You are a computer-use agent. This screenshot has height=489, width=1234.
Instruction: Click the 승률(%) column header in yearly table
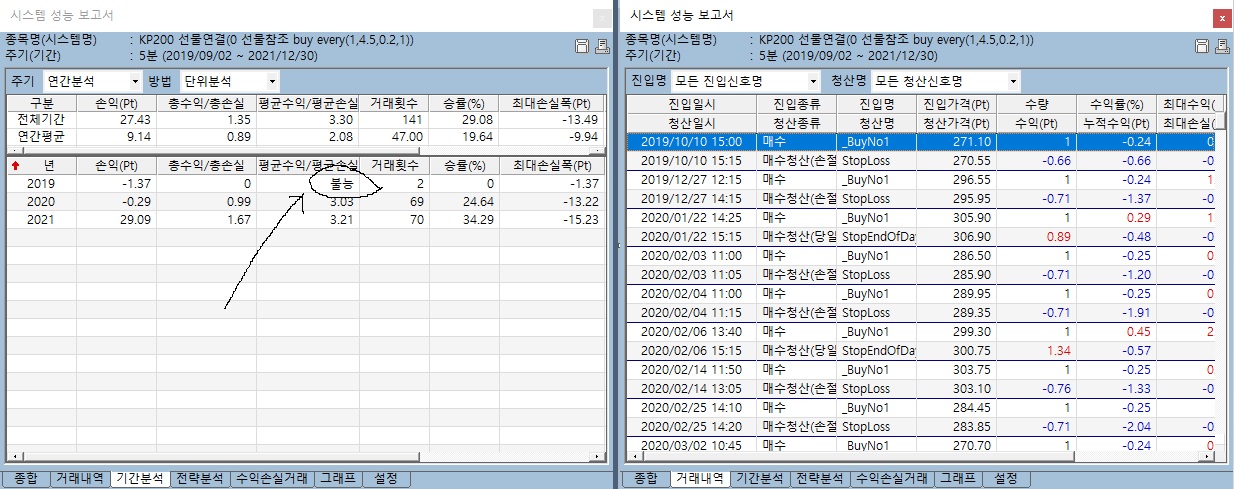pos(463,164)
